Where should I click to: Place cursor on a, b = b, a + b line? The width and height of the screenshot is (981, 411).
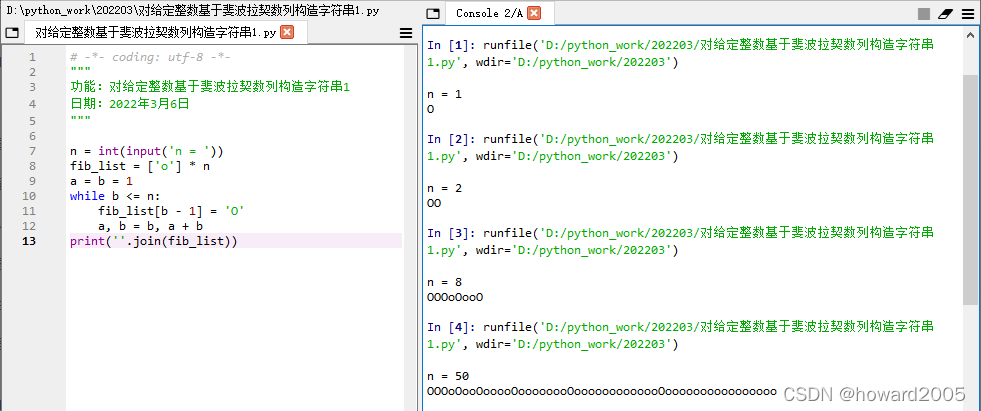click(x=150, y=226)
